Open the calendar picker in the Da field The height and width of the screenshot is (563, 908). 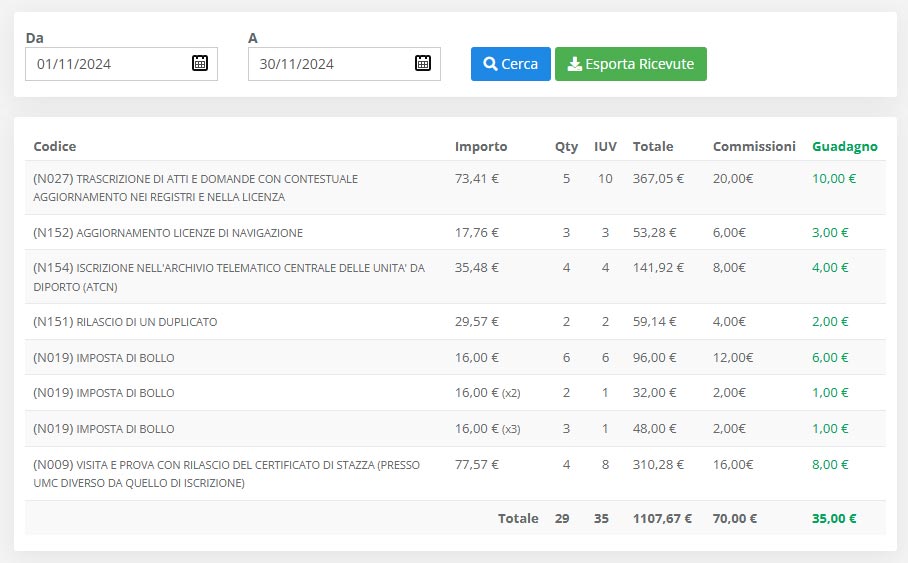pyautogui.click(x=200, y=64)
